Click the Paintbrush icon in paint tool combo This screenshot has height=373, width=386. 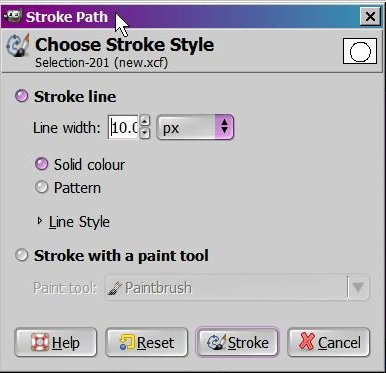(114, 288)
